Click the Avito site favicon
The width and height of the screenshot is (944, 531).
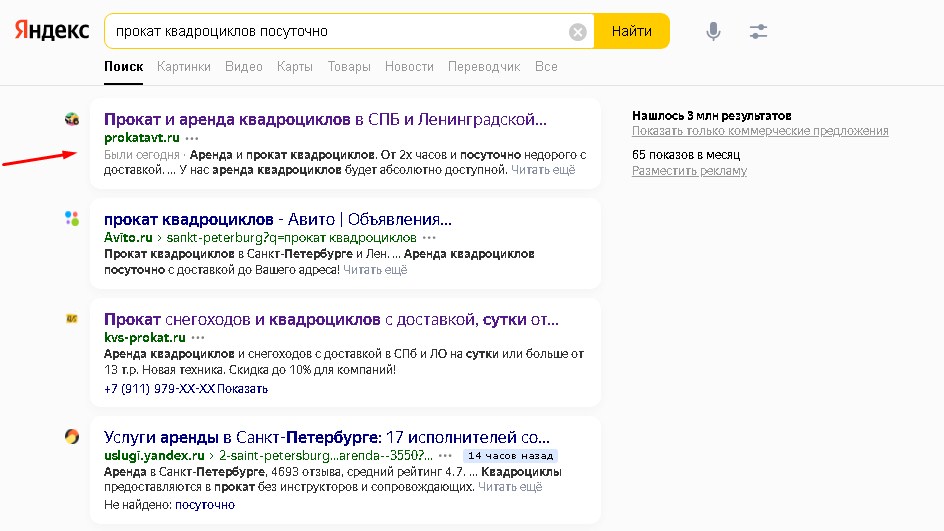[x=72, y=219]
